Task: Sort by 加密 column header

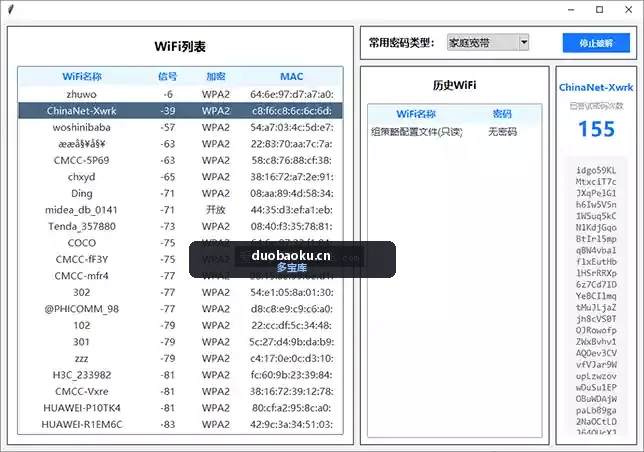Action: 216,76
